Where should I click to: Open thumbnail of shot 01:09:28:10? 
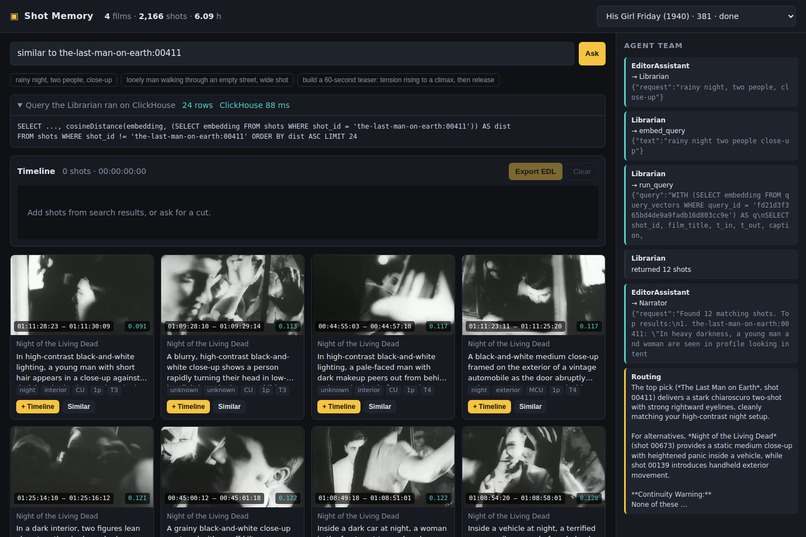(x=233, y=294)
